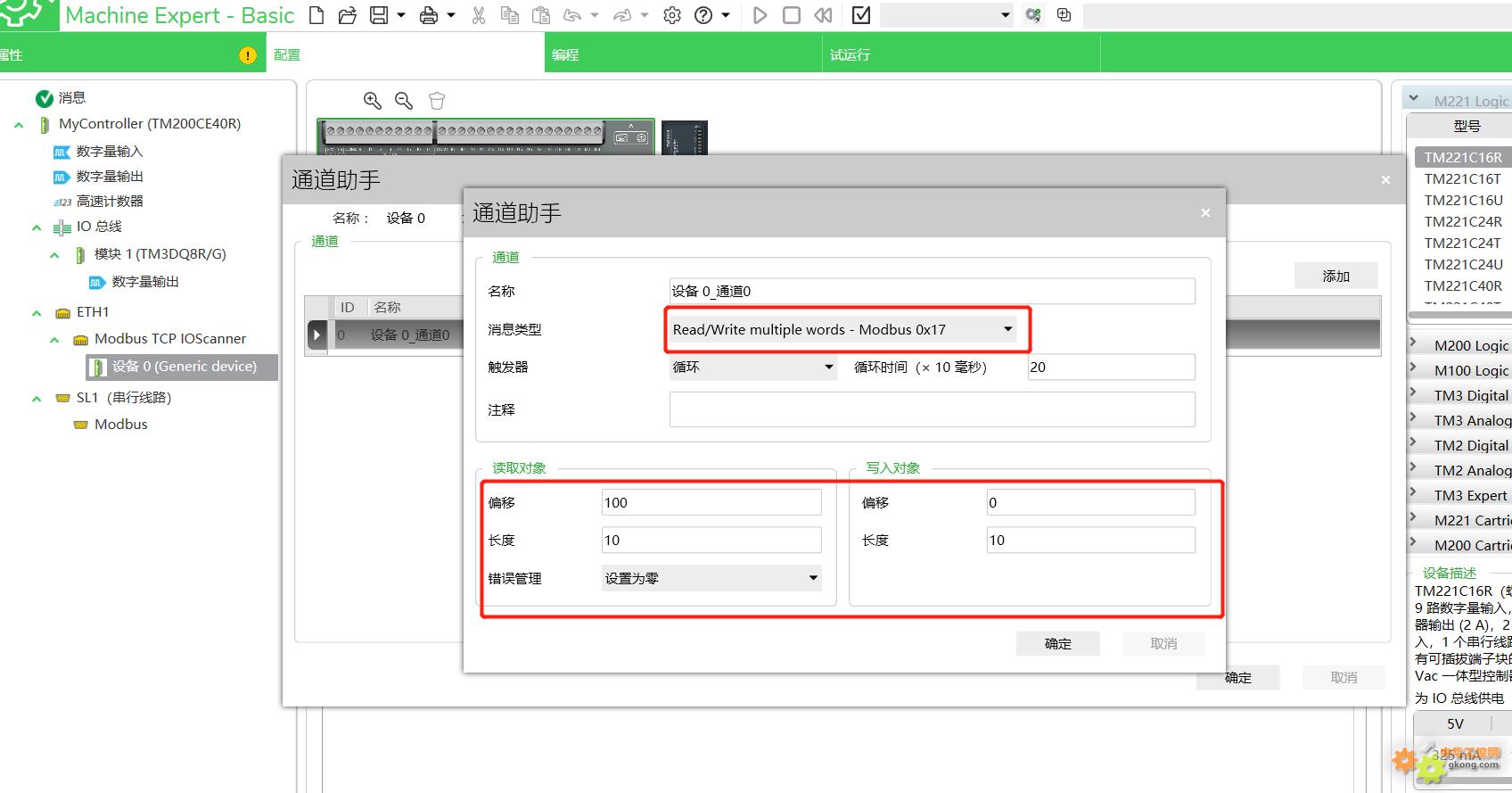The height and width of the screenshot is (793, 1512).
Task: Redo the last action
Action: pyautogui.click(x=623, y=15)
